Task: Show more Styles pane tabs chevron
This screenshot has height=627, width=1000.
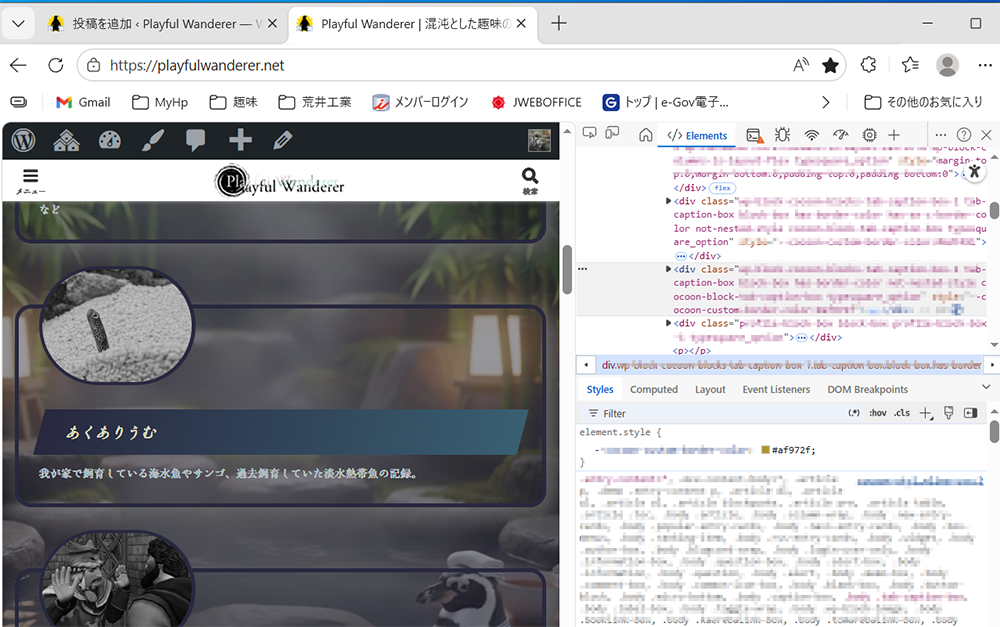Action: point(986,388)
